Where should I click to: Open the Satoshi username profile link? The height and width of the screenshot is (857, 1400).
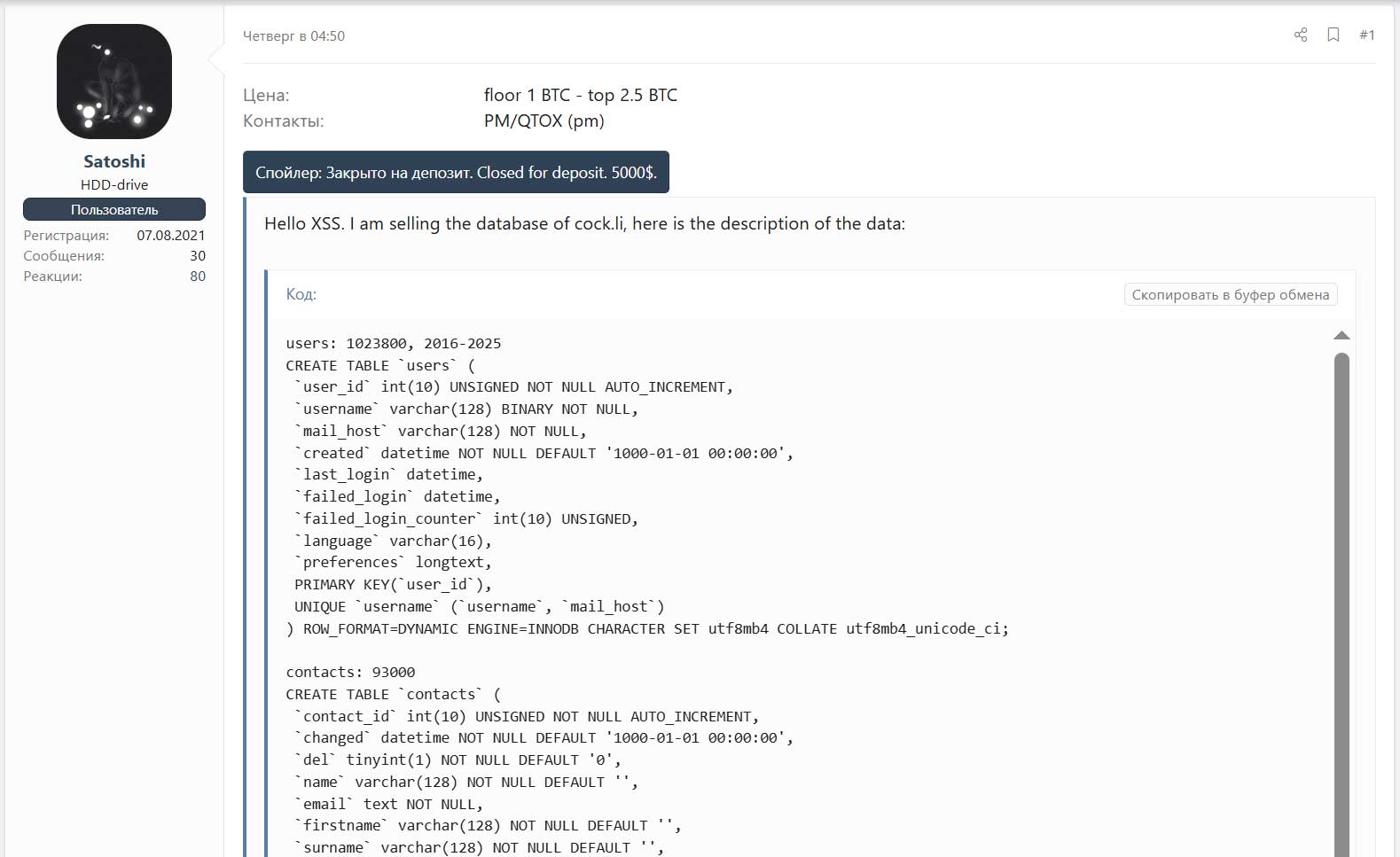click(x=114, y=161)
